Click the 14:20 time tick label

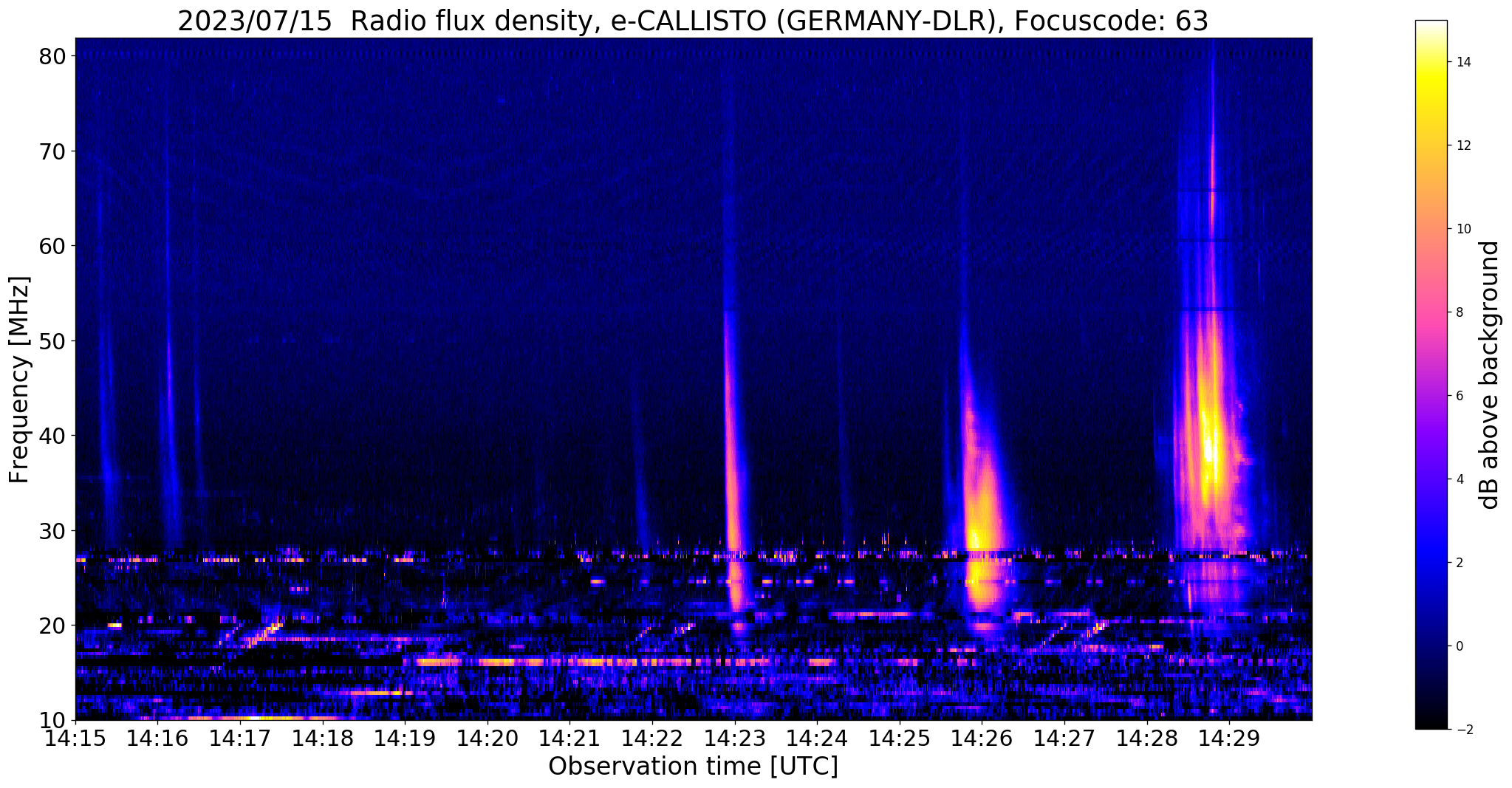[x=488, y=739]
